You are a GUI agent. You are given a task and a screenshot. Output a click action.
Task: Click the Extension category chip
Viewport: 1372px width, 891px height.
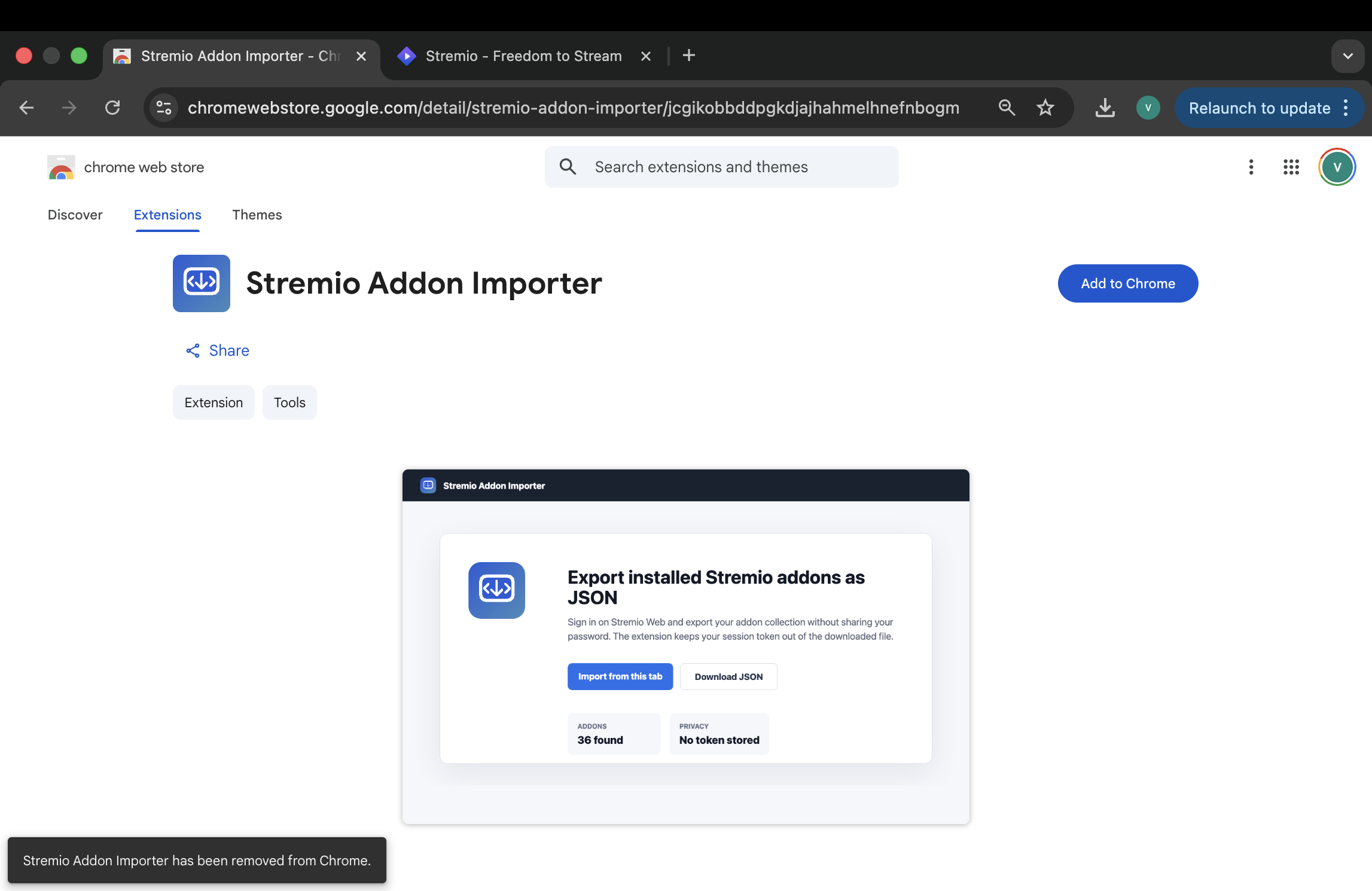click(214, 402)
